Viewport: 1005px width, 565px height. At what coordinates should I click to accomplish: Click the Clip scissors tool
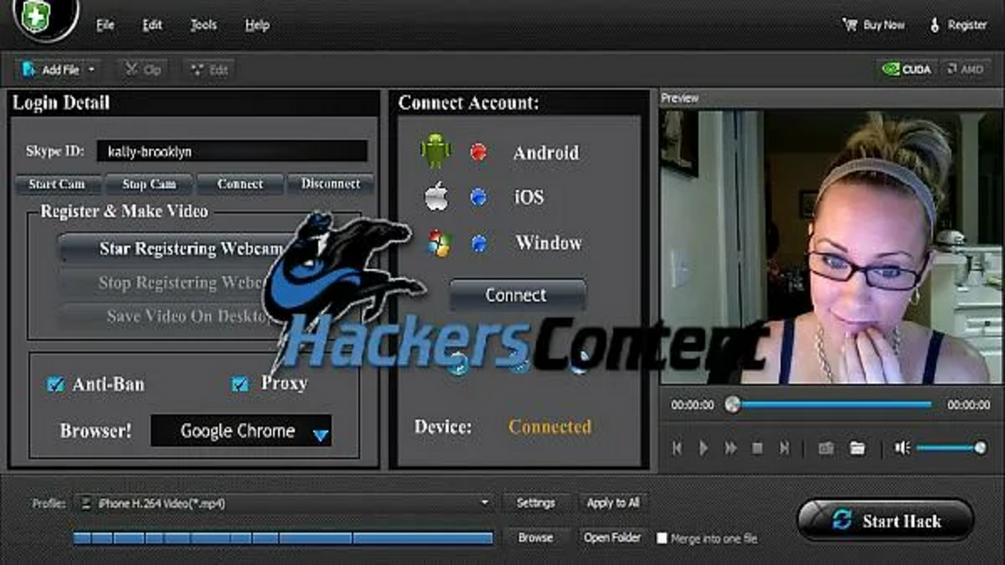pyautogui.click(x=142, y=69)
